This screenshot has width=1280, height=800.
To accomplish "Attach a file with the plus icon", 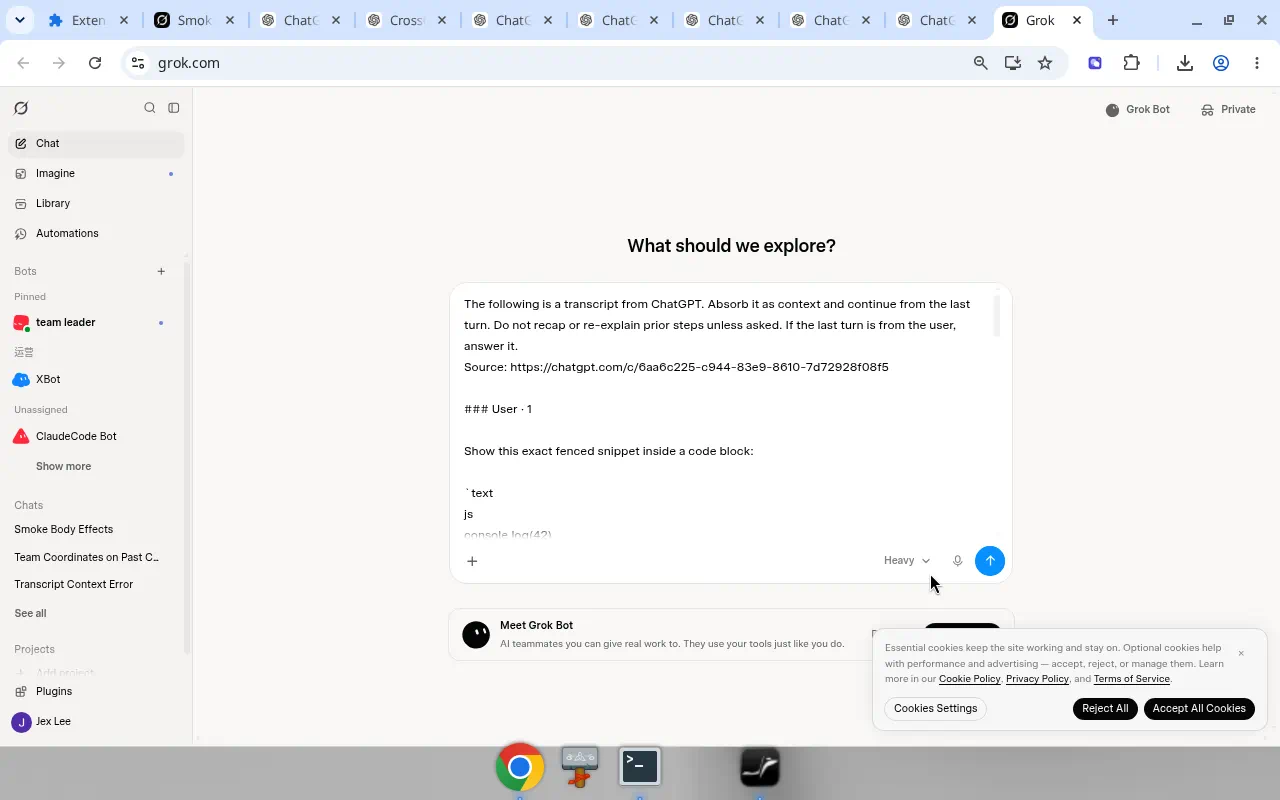I will click(472, 561).
